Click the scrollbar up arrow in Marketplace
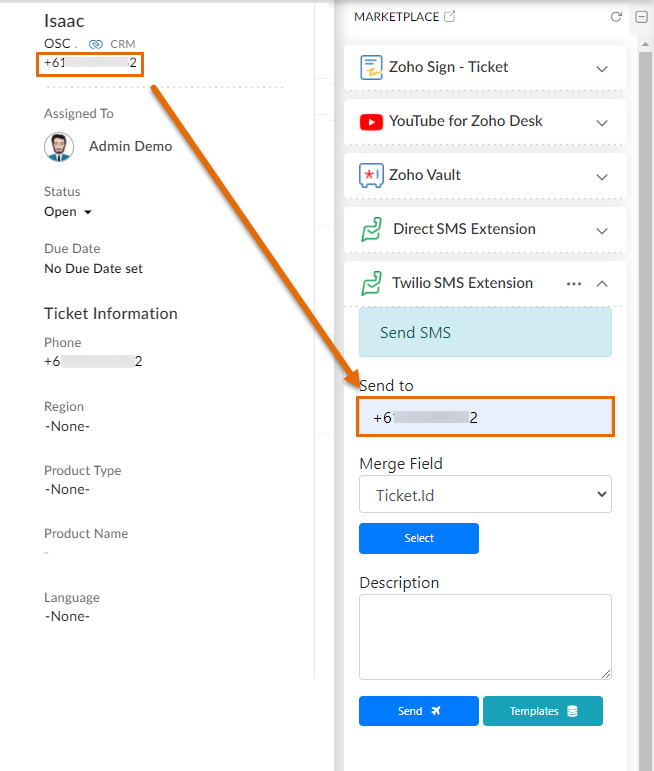This screenshot has width=654, height=771. click(645, 44)
